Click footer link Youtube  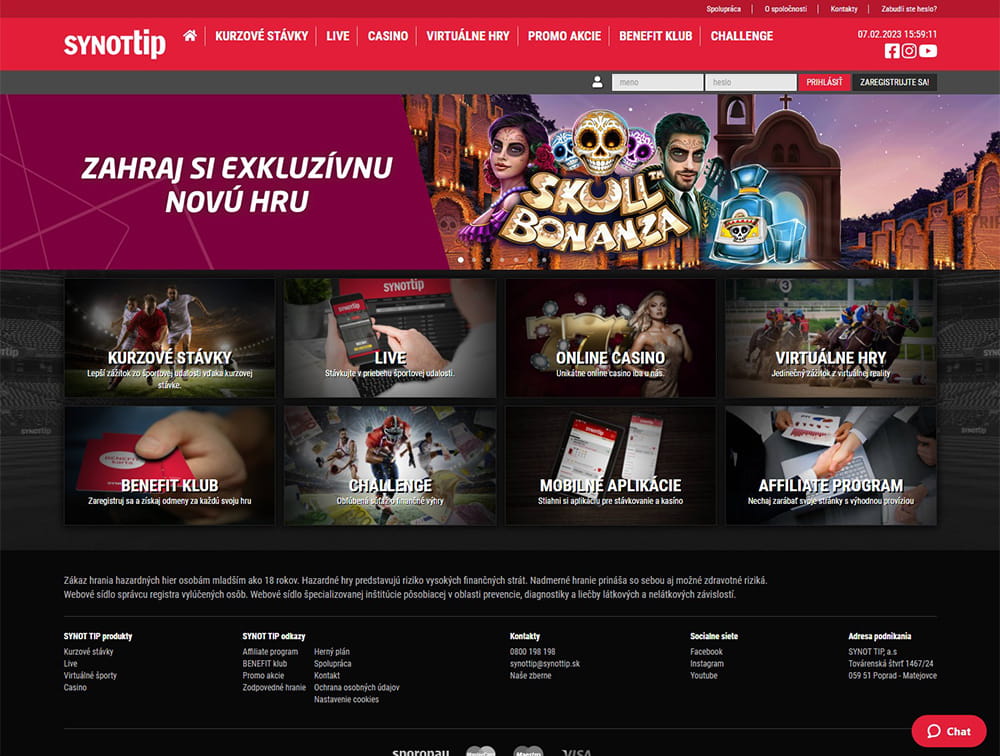[703, 676]
